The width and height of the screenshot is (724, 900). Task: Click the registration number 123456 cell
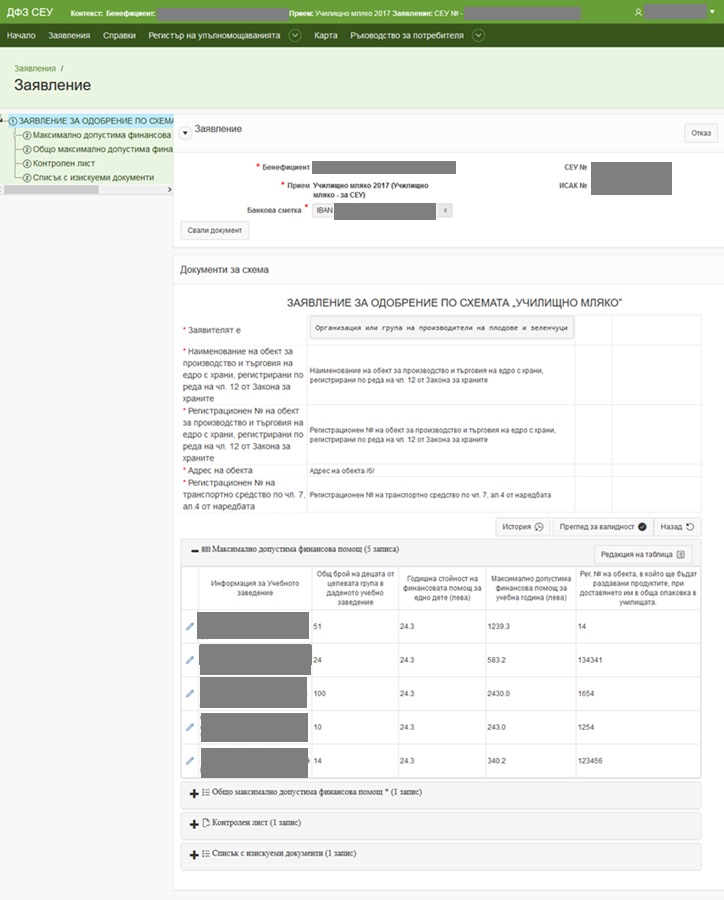tap(590, 761)
